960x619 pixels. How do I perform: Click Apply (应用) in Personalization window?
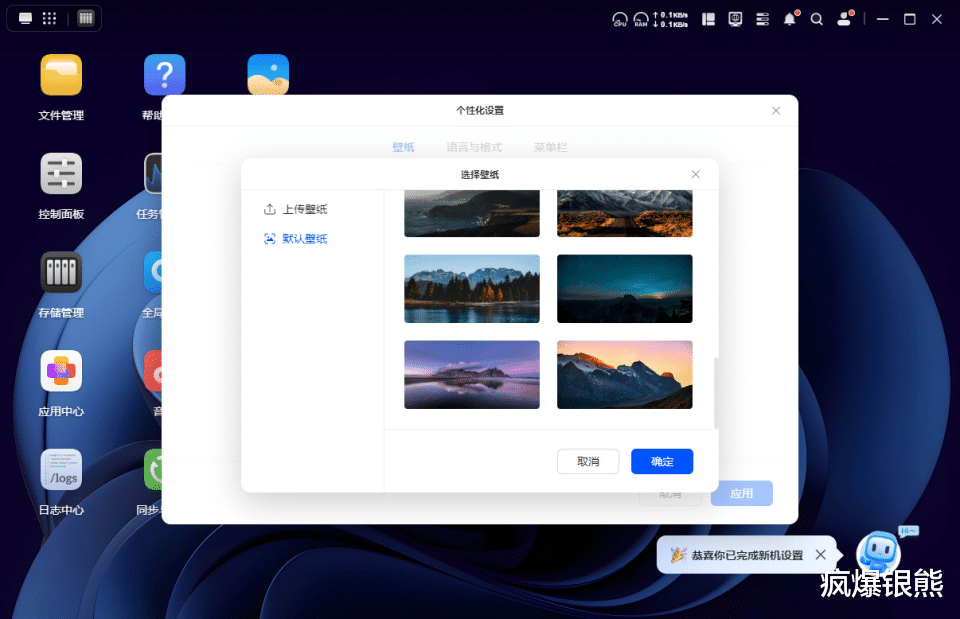[741, 493]
